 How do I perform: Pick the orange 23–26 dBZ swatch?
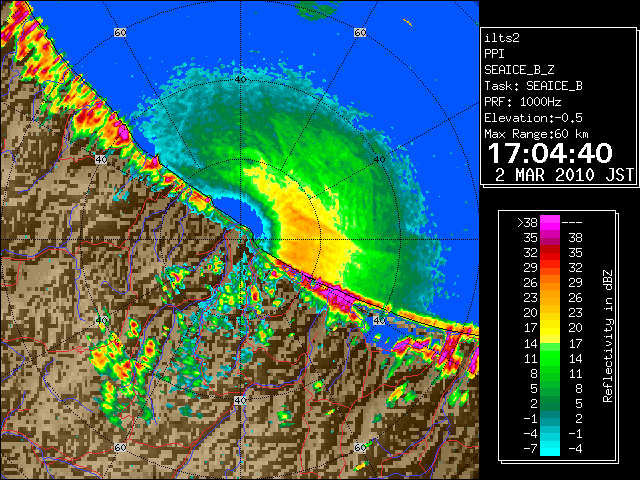(550, 298)
